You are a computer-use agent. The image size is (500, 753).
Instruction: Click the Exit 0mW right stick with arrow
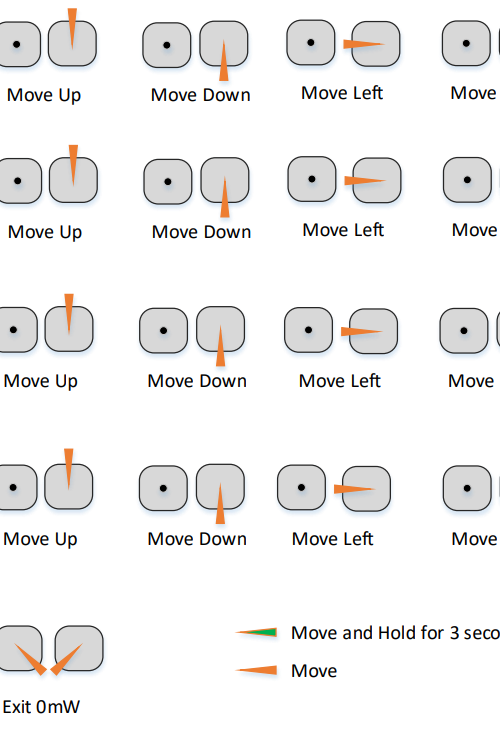79,648
